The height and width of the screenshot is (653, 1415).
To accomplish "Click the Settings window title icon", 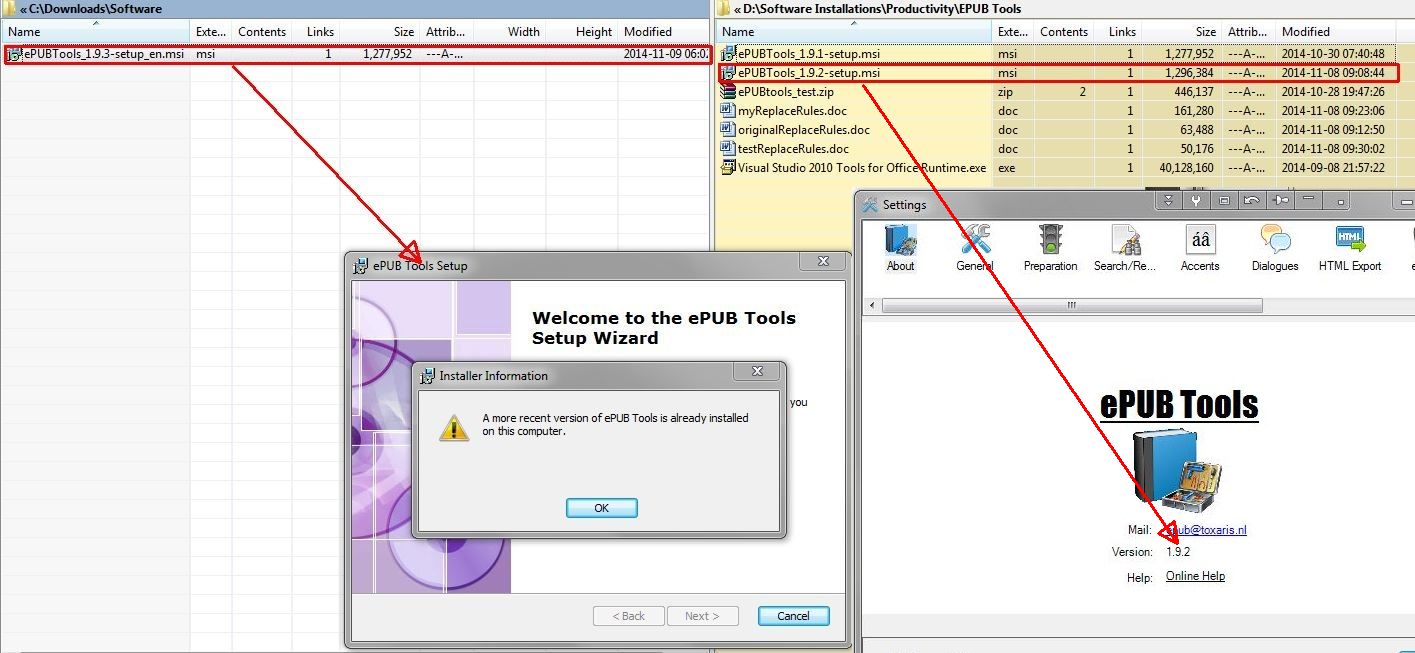I will (871, 204).
